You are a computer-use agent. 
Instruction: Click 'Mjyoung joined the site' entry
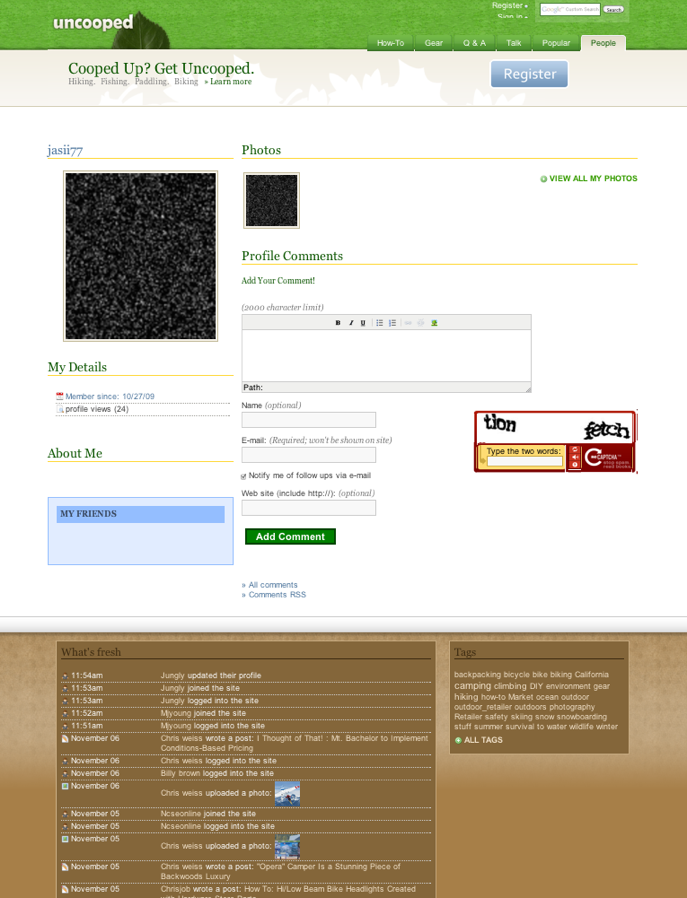[x=203, y=714]
